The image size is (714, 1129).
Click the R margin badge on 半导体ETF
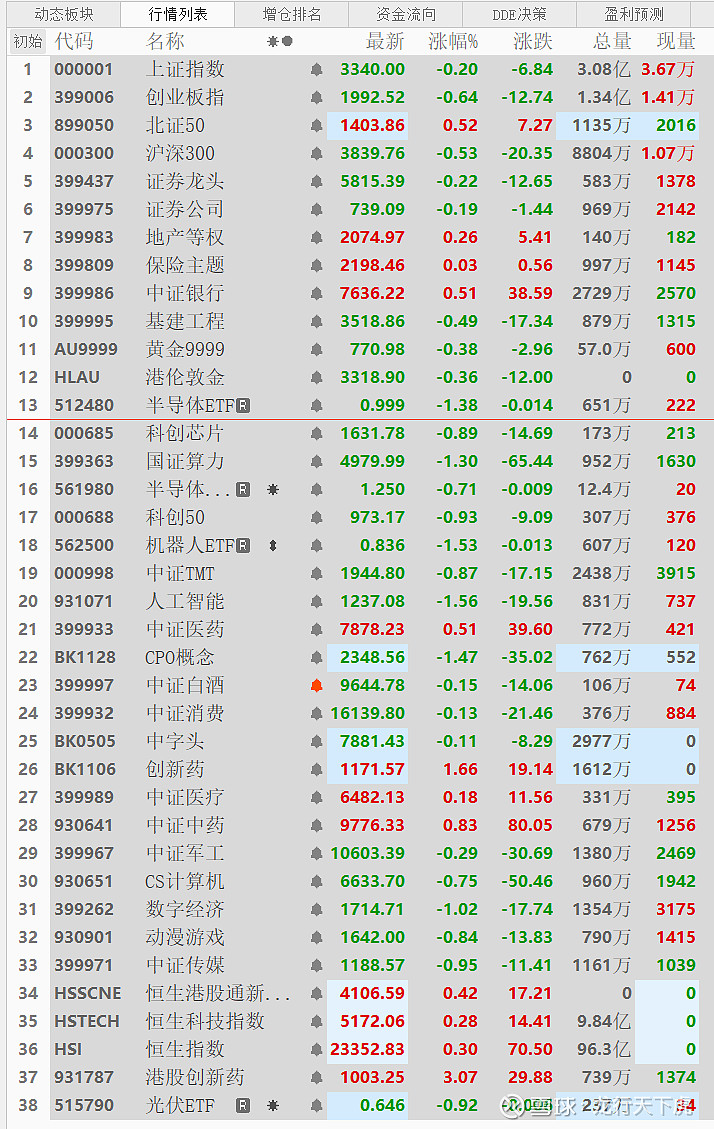(243, 405)
